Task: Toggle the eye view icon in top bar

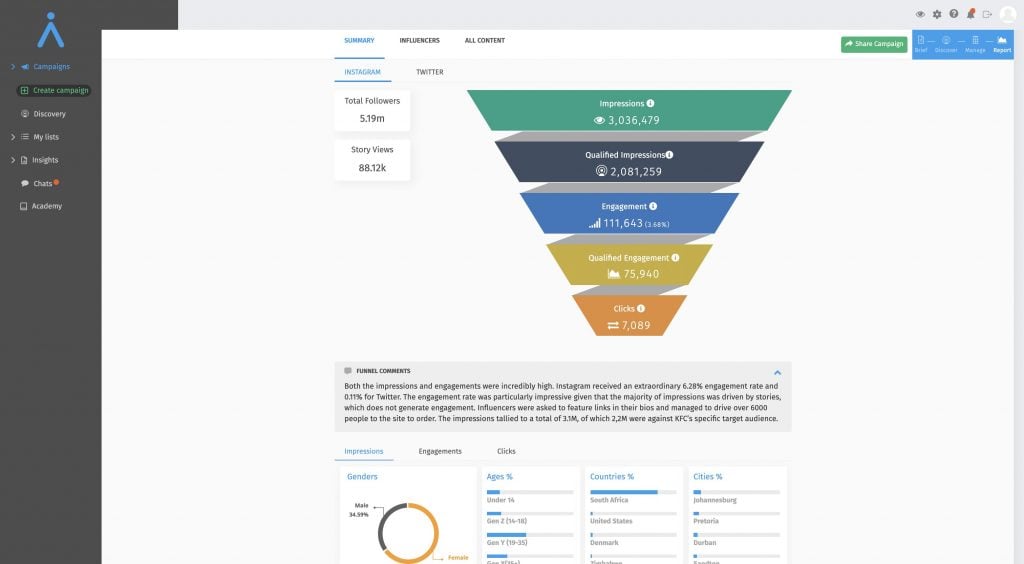Action: click(x=920, y=14)
